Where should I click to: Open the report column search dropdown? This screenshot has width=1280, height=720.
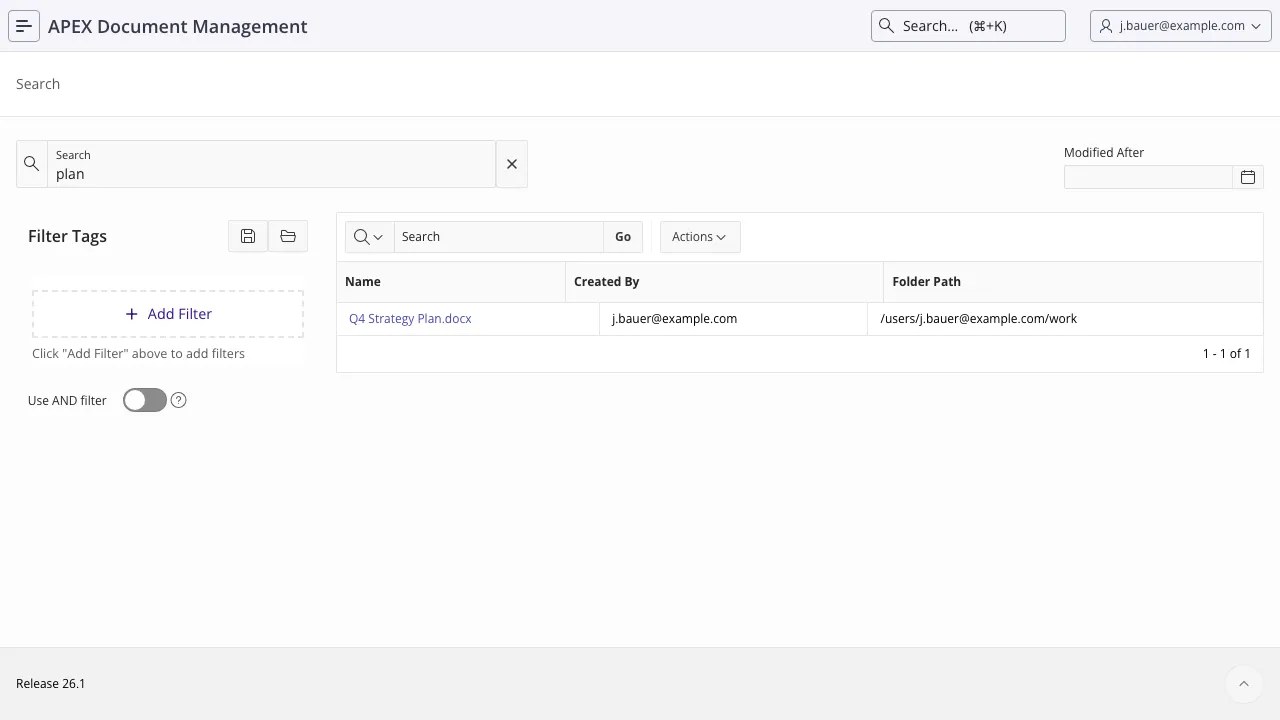click(x=369, y=237)
